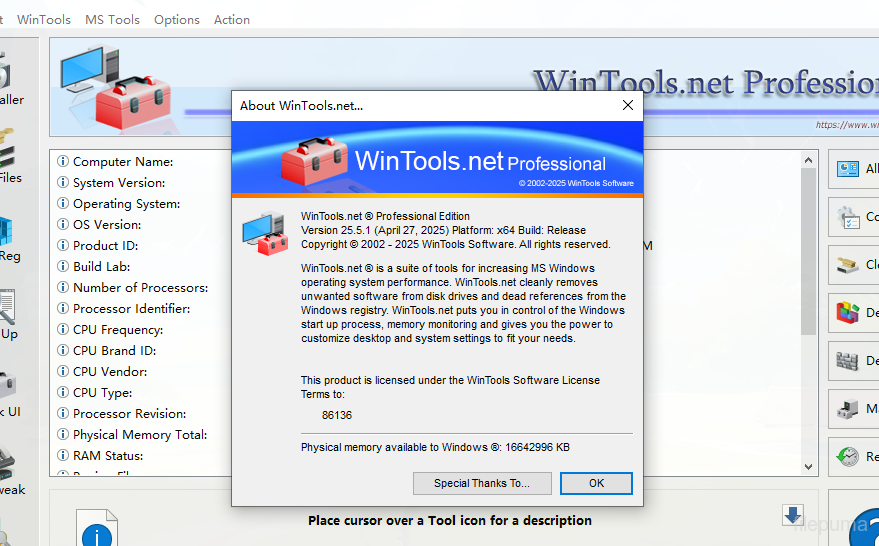
Task: Click the info list scrollbar up arrow
Action: click(x=808, y=160)
